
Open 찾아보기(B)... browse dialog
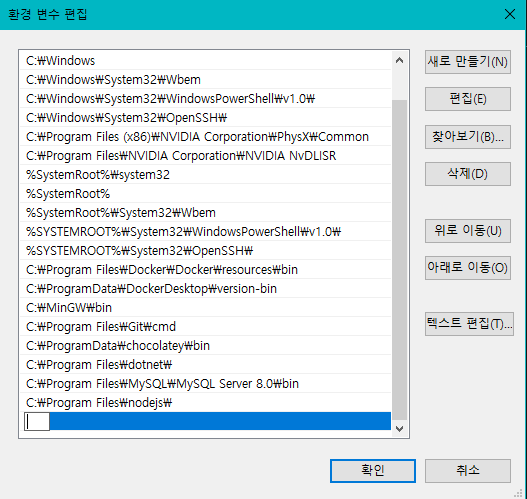point(468,137)
